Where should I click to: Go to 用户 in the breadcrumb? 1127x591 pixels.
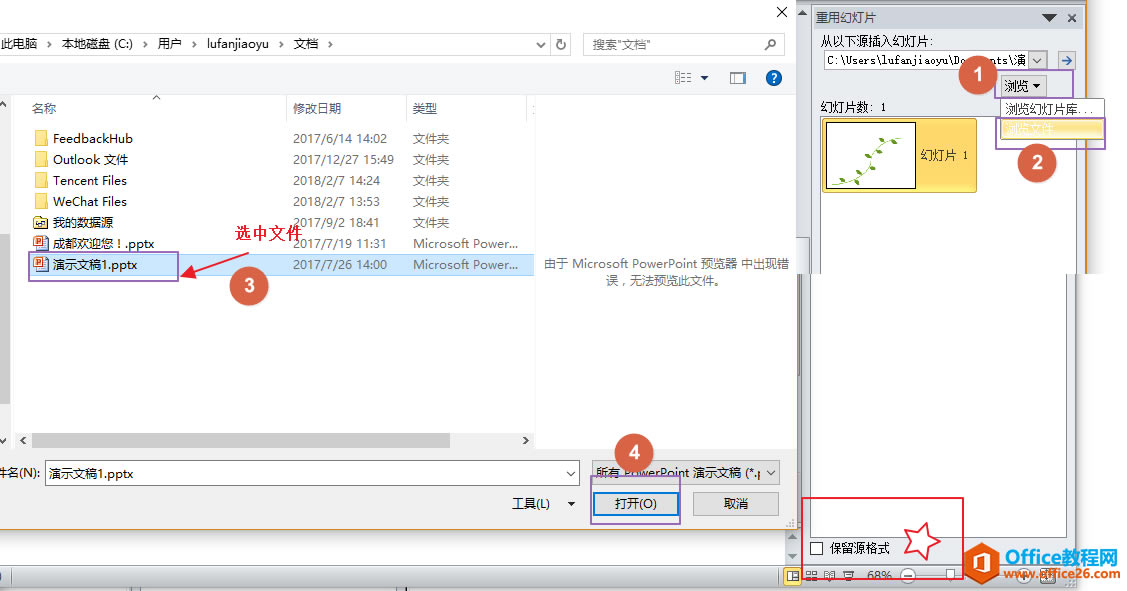click(x=170, y=44)
